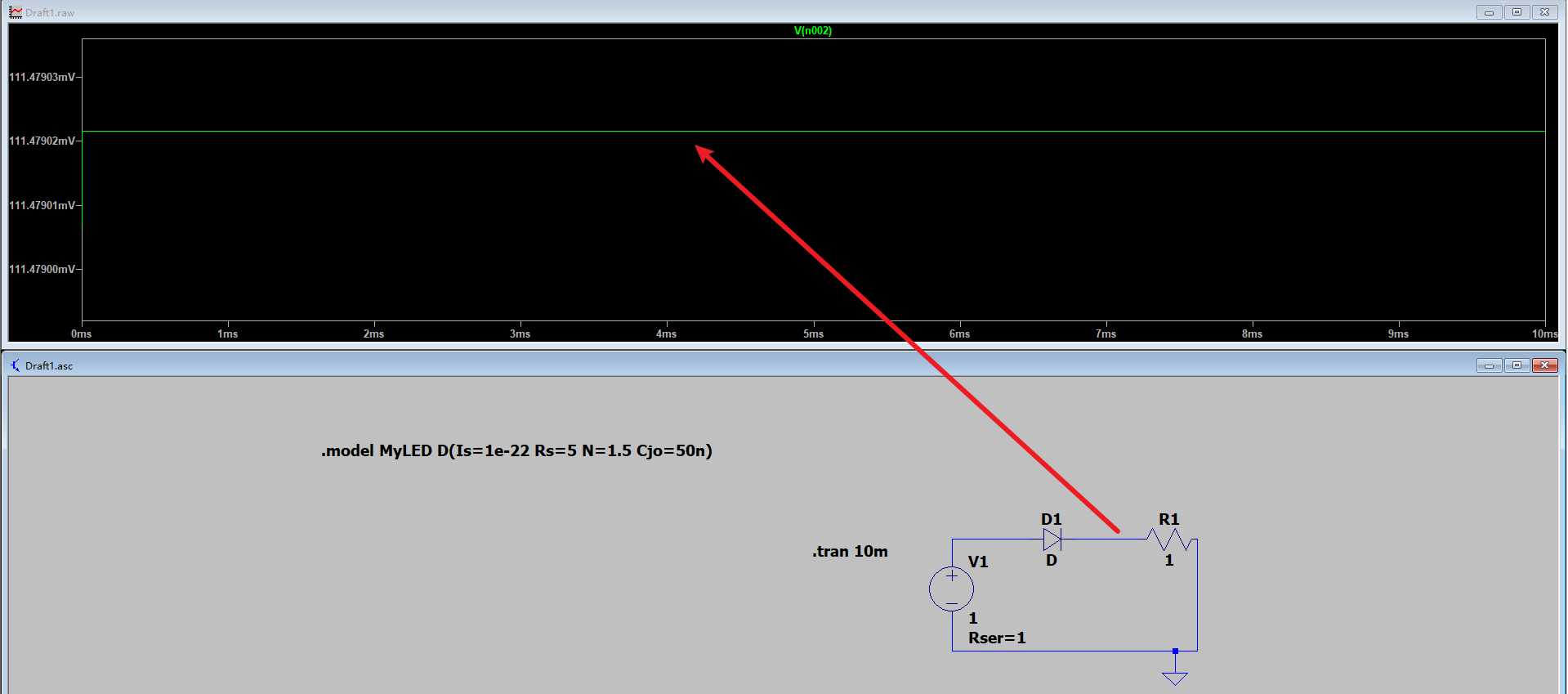Click the V(n002) trace label
1568x694 pixels.
pos(812,31)
